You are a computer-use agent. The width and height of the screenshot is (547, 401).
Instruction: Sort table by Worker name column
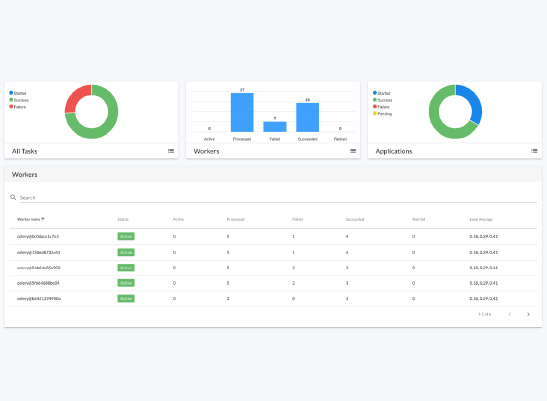pos(29,219)
